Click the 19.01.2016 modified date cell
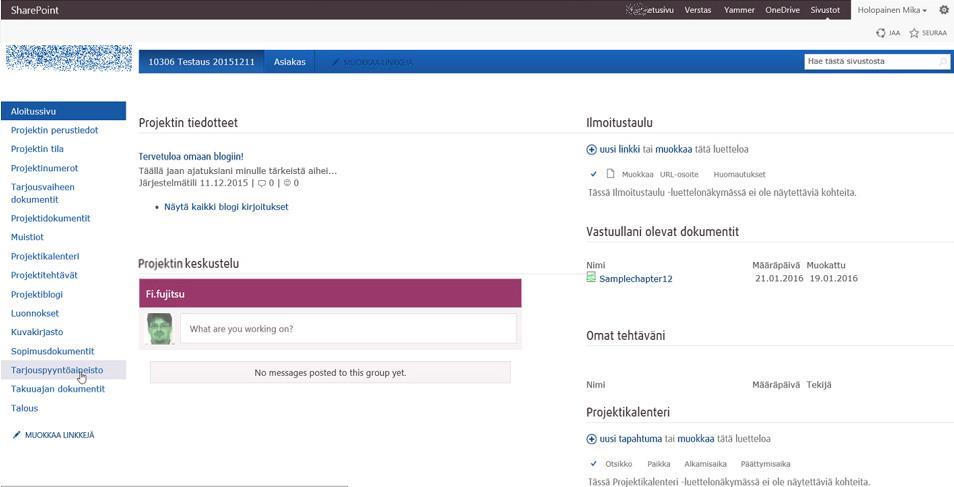Image resolution: width=954 pixels, height=487 pixels. point(833,278)
